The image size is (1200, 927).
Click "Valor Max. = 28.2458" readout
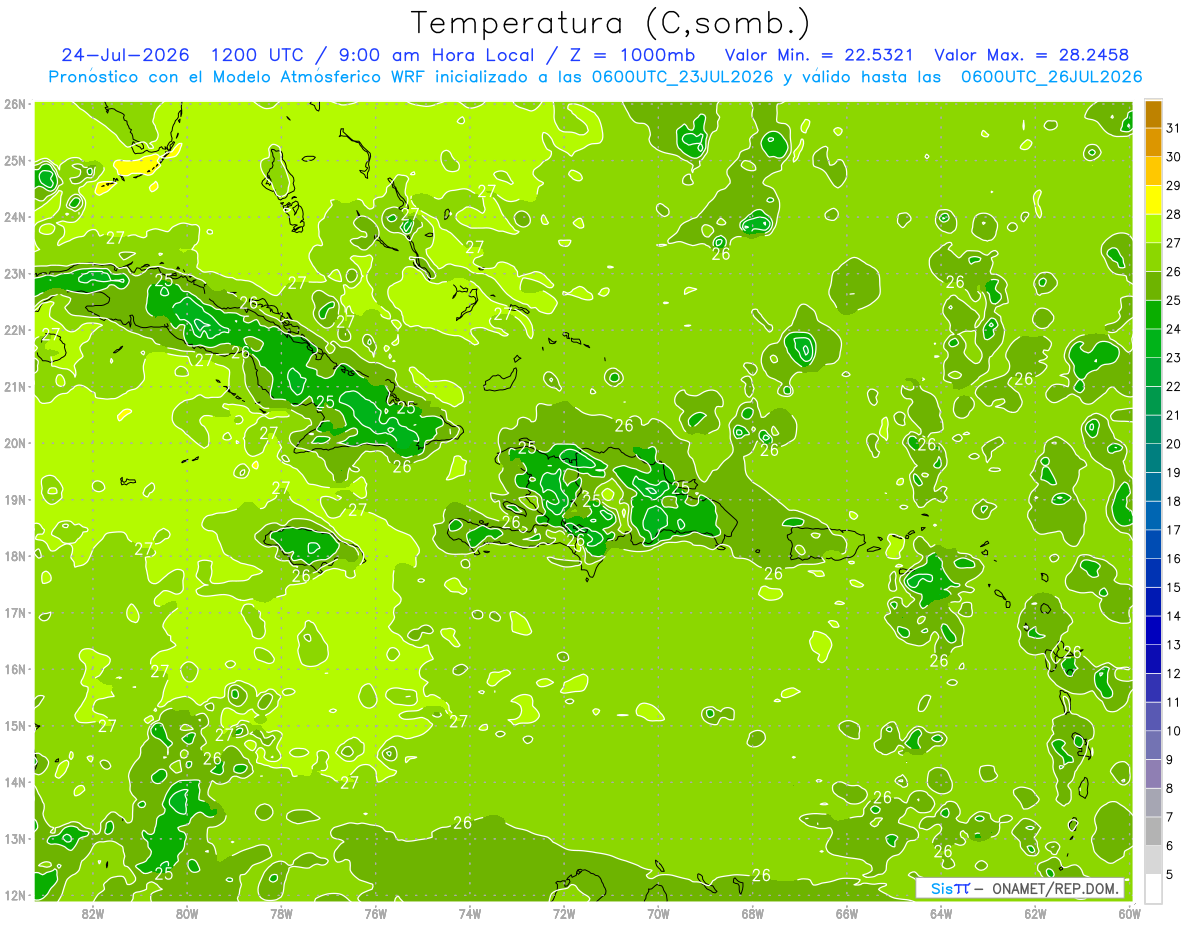[1032, 55]
